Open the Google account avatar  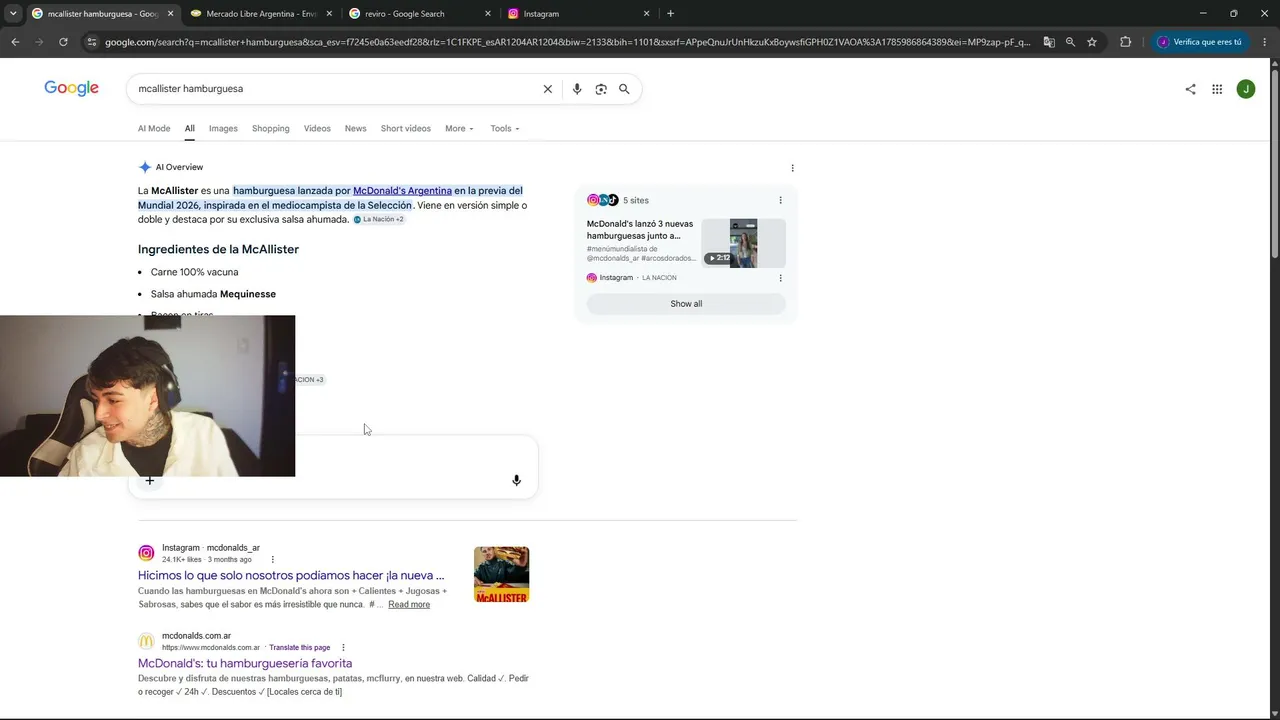click(x=1245, y=89)
